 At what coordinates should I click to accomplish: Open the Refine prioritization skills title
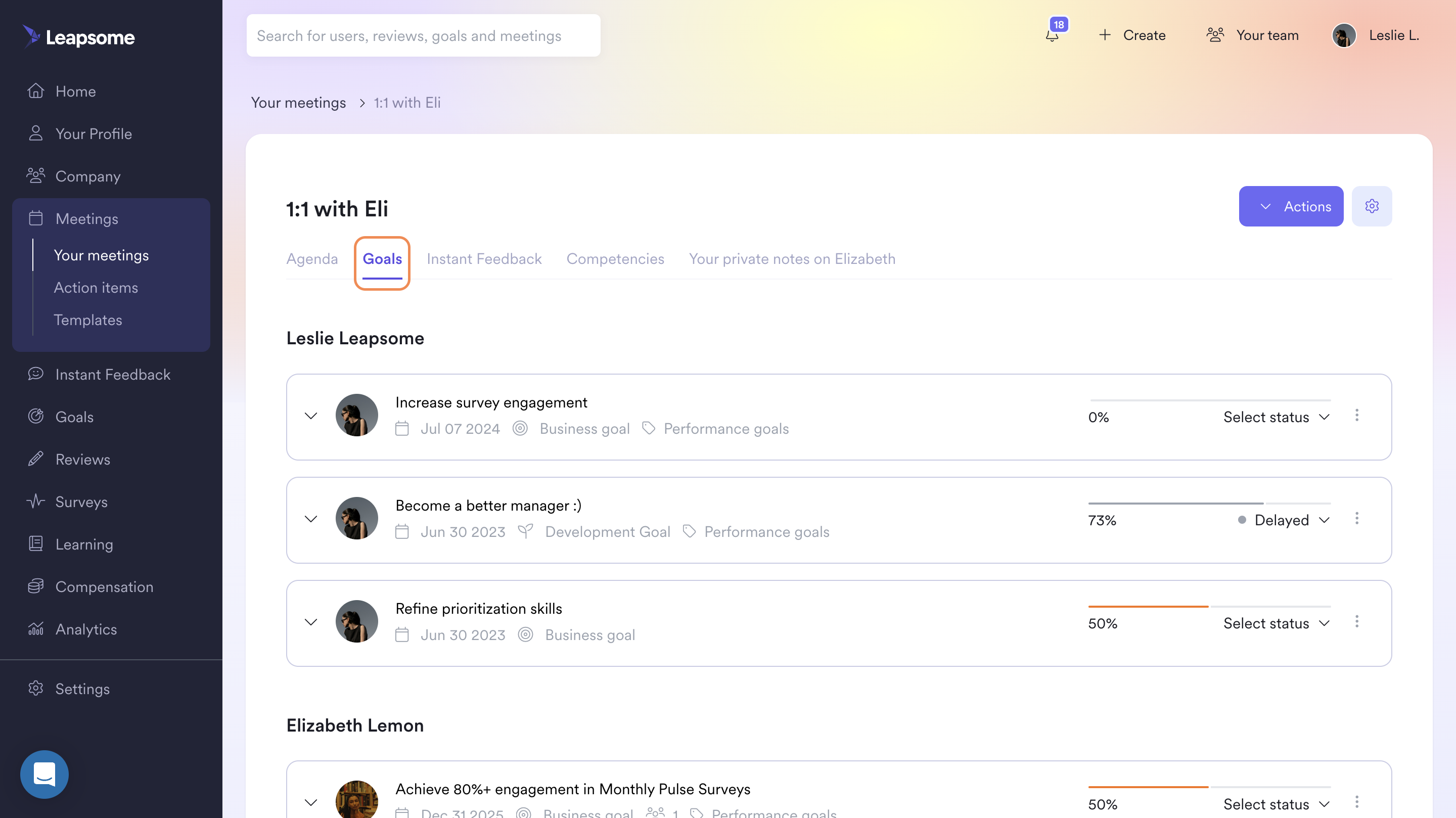479,609
